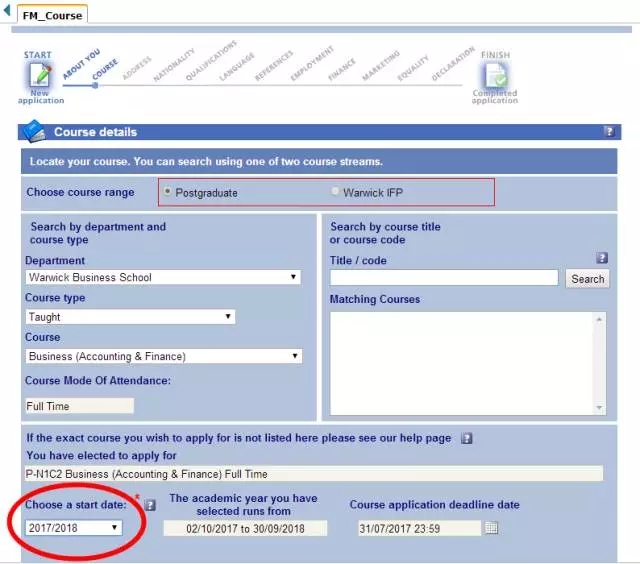Image resolution: width=640 pixels, height=564 pixels.
Task: Expand the Course type dropdown
Action: point(130,316)
